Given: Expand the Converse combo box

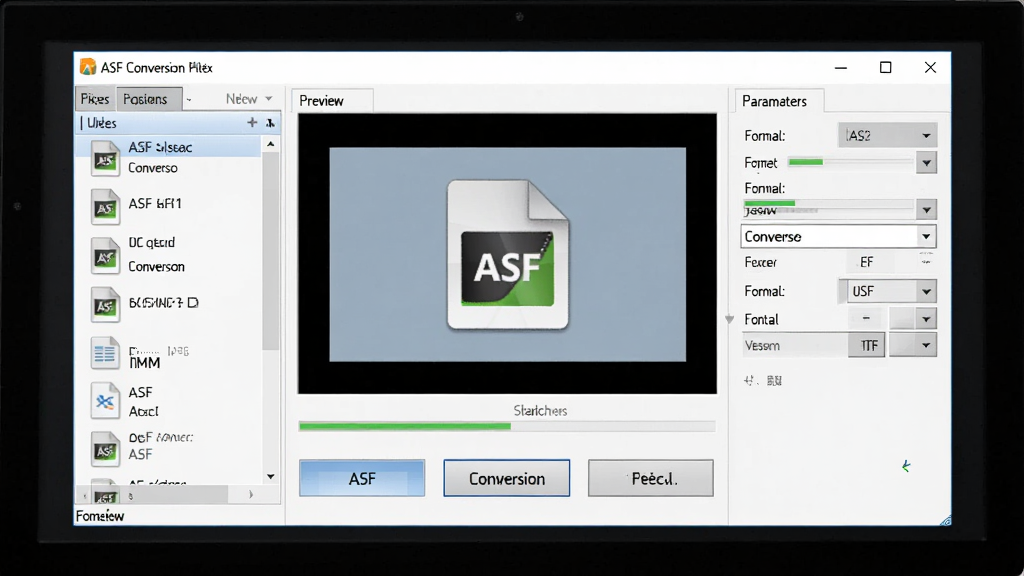Looking at the screenshot, I should 839,236.
